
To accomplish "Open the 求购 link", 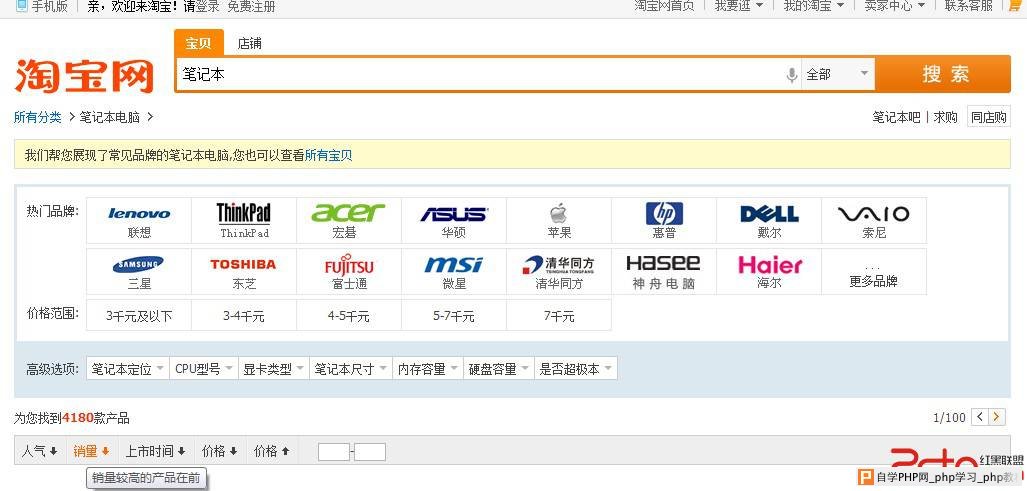I will click(945, 117).
